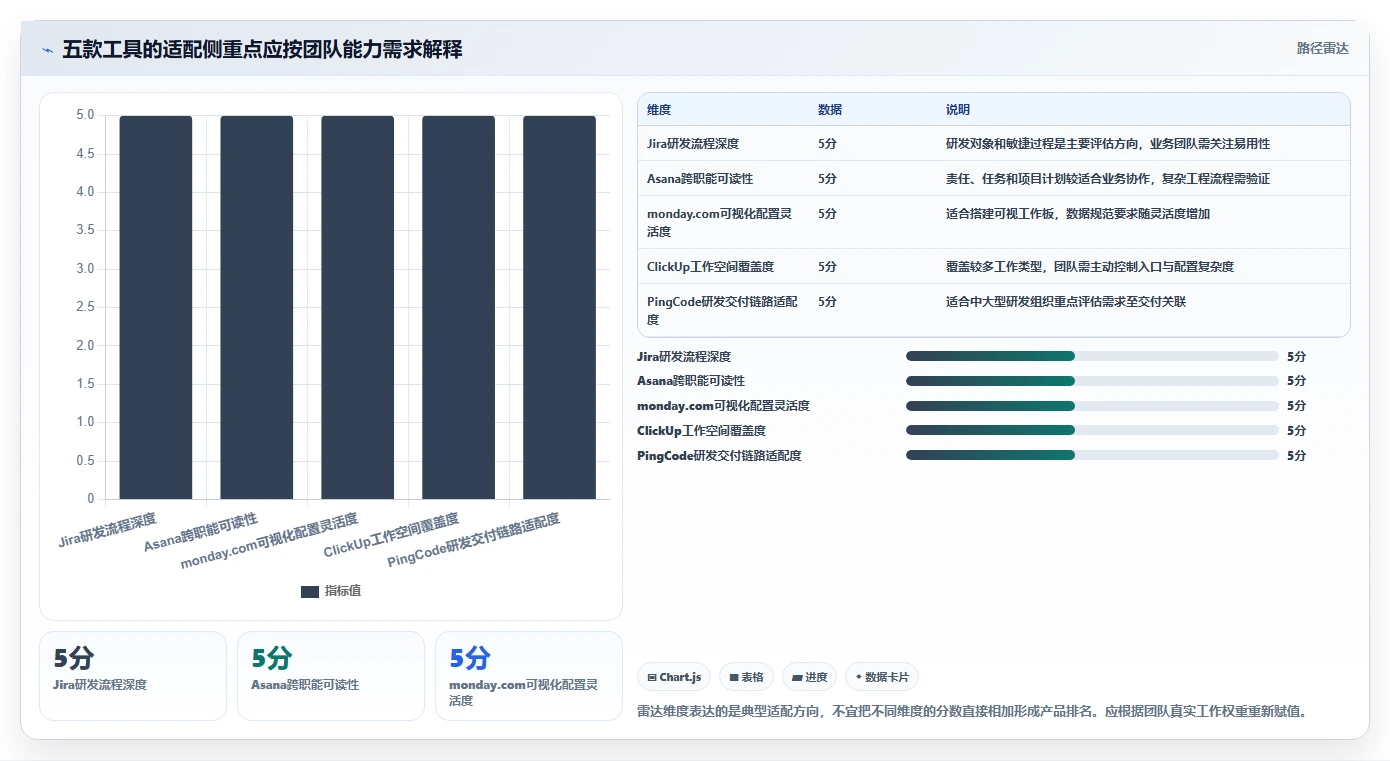1390x761 pixels.
Task: Click the 5.0 y-axis tick value
Action: [85, 115]
